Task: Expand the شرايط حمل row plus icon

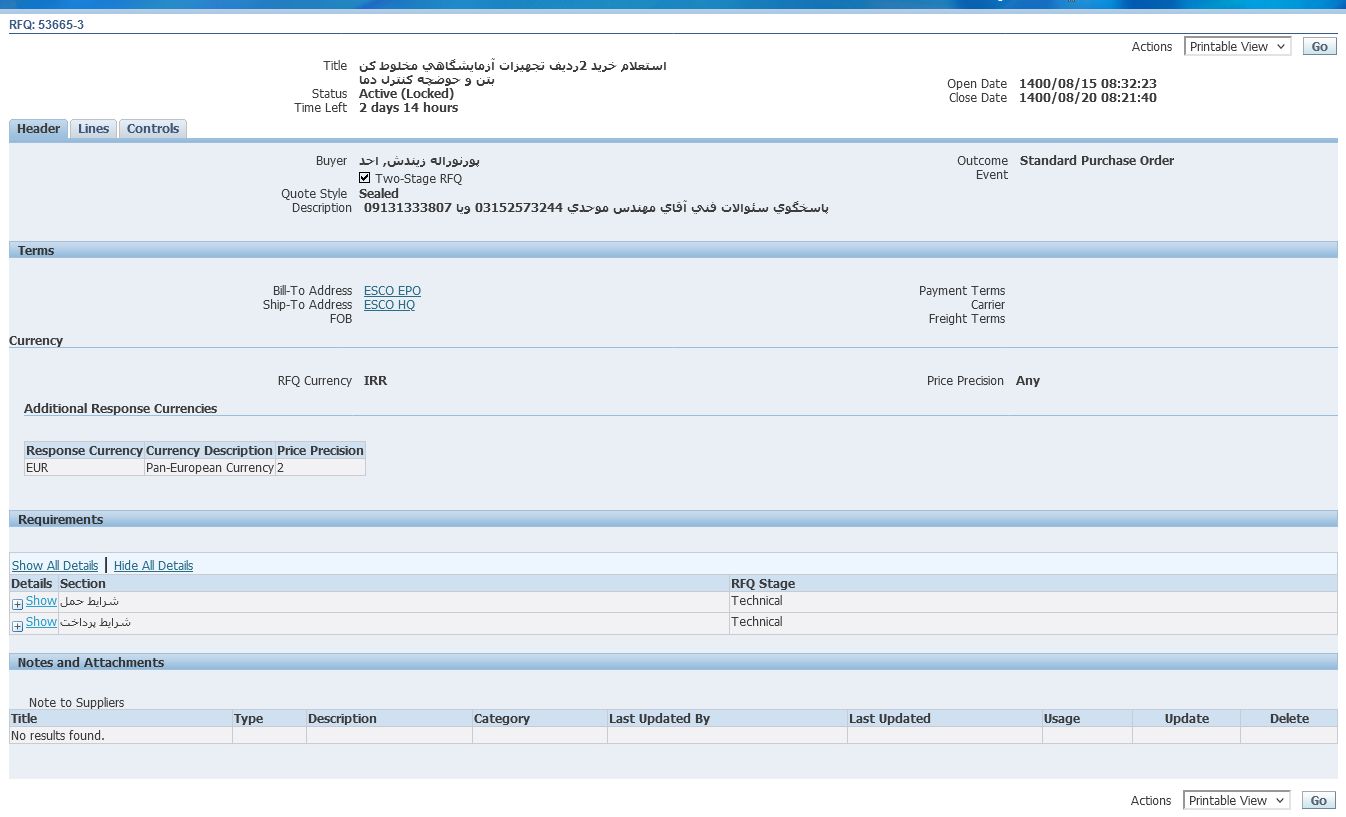Action: pyautogui.click(x=17, y=605)
